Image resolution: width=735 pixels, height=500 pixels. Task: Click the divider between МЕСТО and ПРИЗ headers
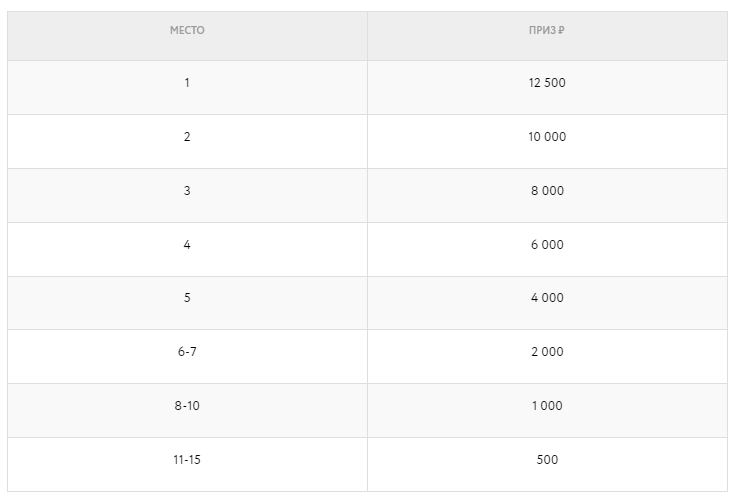click(367, 35)
